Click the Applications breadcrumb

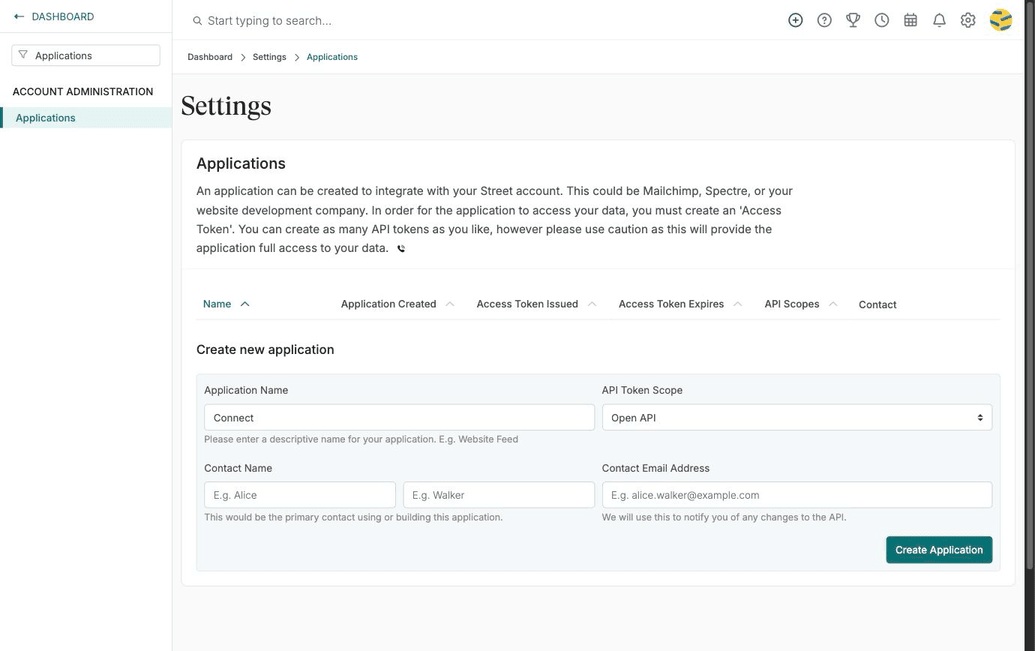pos(332,57)
